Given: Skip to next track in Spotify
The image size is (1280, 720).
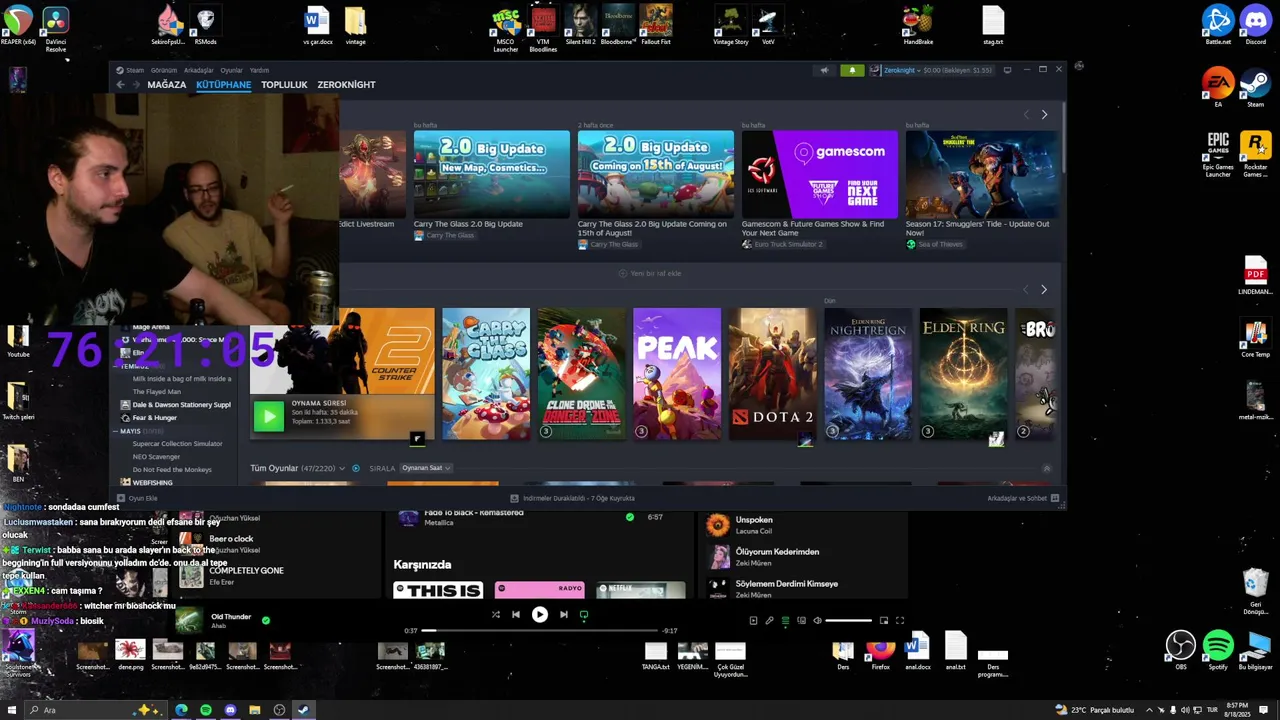Looking at the screenshot, I should (564, 615).
